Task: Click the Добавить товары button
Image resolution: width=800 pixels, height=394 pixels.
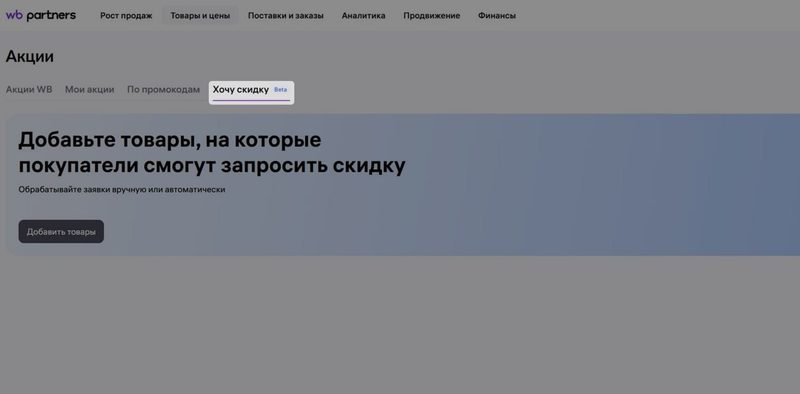Action: pyautogui.click(x=61, y=232)
